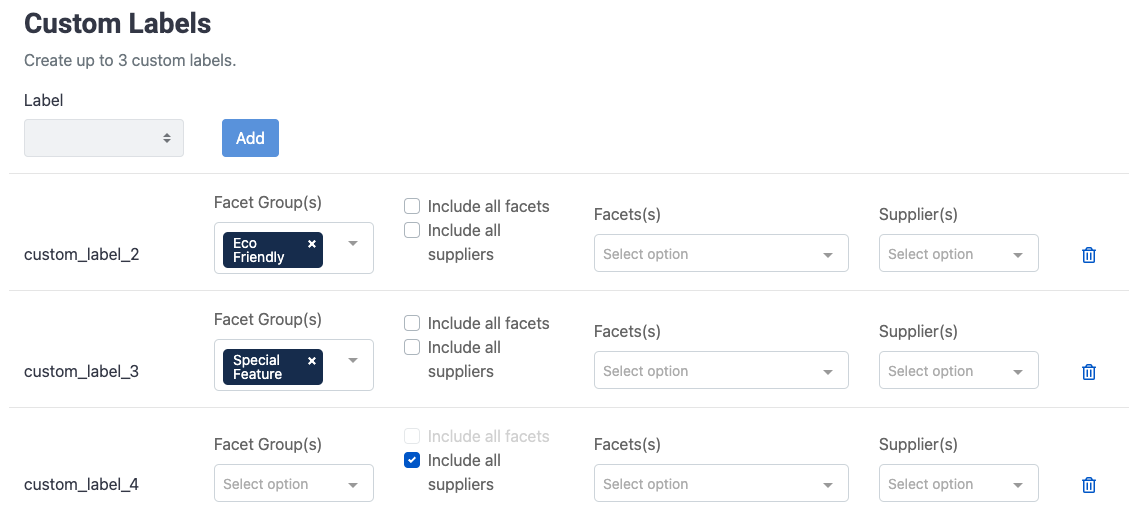
Task: Check Include all suppliers for custom_label_3
Action: pyautogui.click(x=412, y=347)
